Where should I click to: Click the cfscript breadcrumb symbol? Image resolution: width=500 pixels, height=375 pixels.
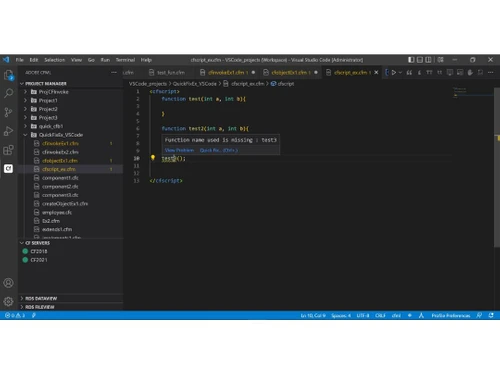pyautogui.click(x=283, y=84)
